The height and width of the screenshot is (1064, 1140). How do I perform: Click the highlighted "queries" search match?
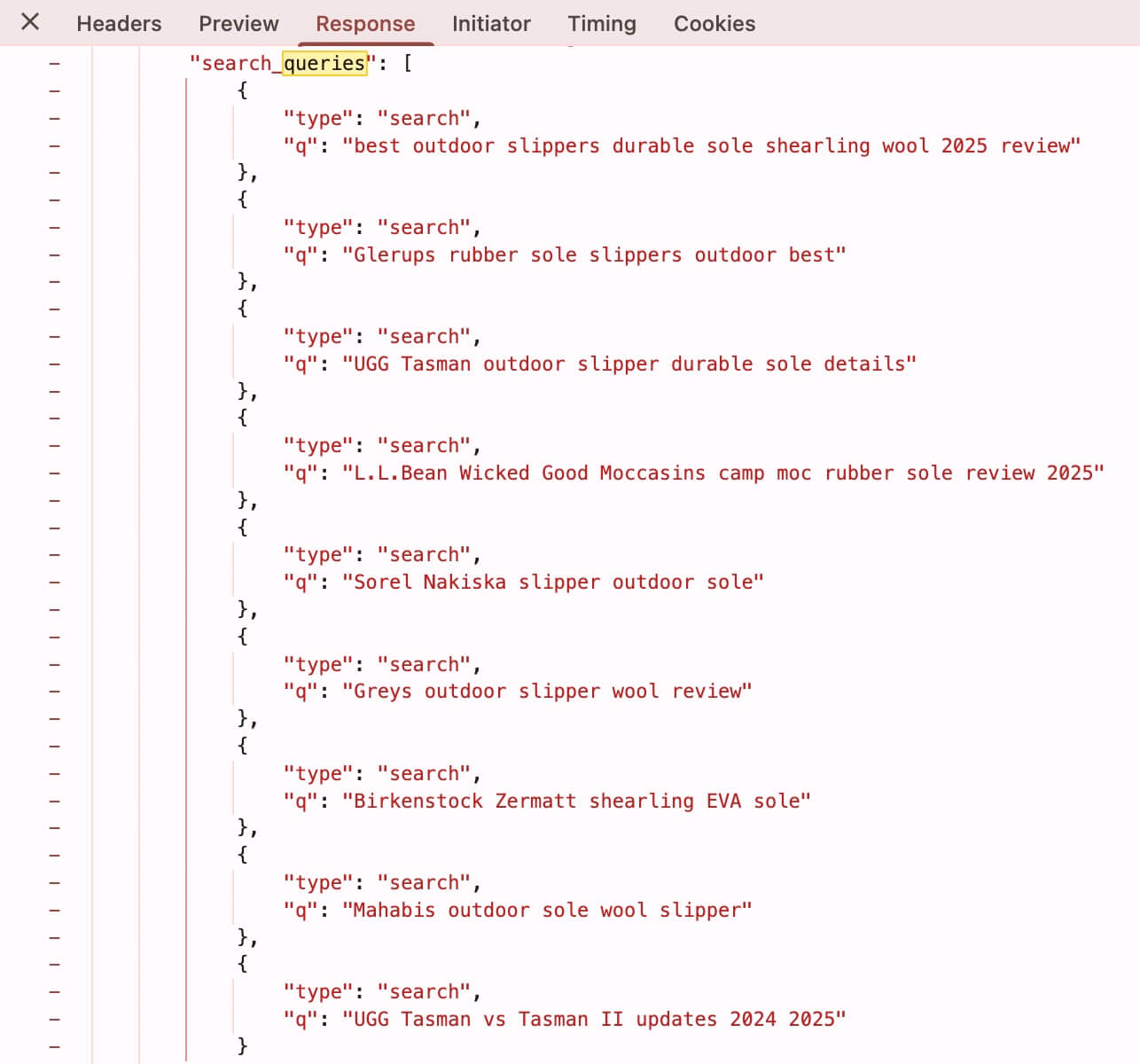[x=324, y=64]
